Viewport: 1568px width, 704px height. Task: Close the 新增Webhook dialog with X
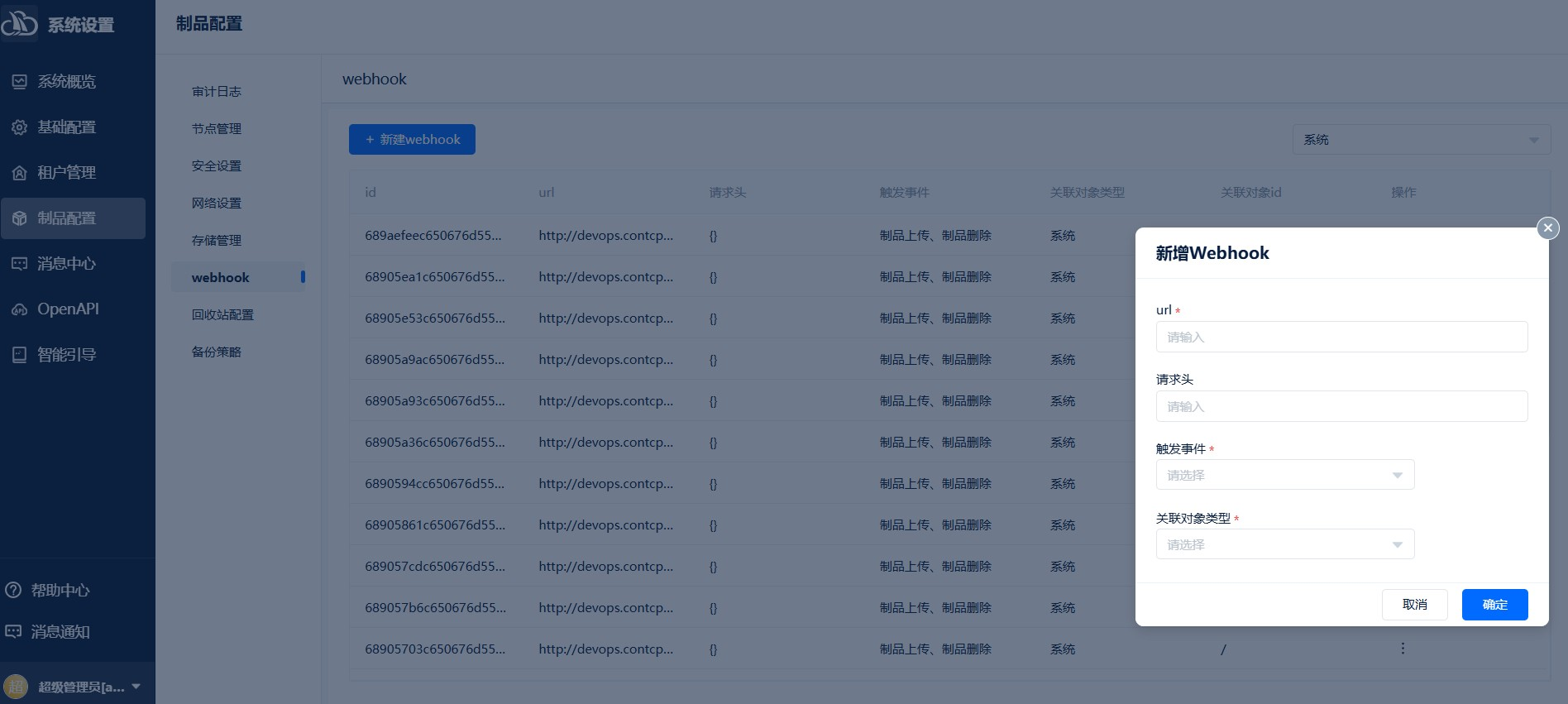pos(1547,228)
